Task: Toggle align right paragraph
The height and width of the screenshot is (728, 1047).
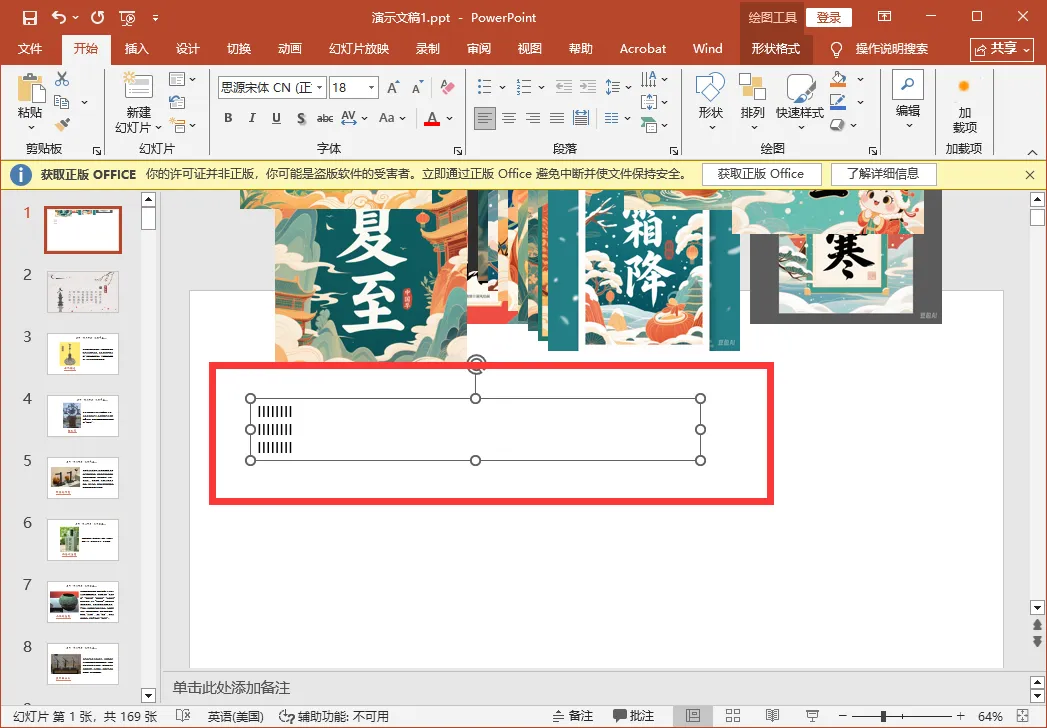Action: [x=533, y=118]
